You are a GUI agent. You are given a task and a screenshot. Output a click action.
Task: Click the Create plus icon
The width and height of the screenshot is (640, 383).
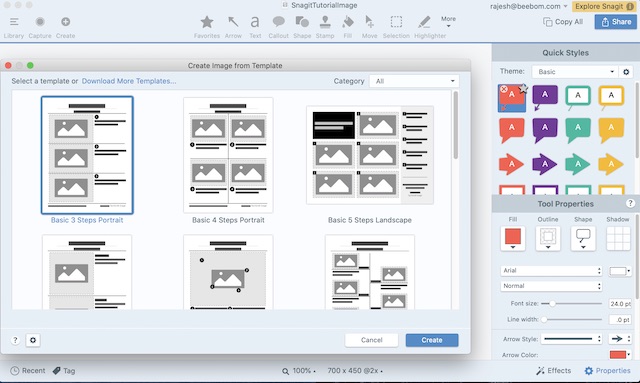[65, 22]
